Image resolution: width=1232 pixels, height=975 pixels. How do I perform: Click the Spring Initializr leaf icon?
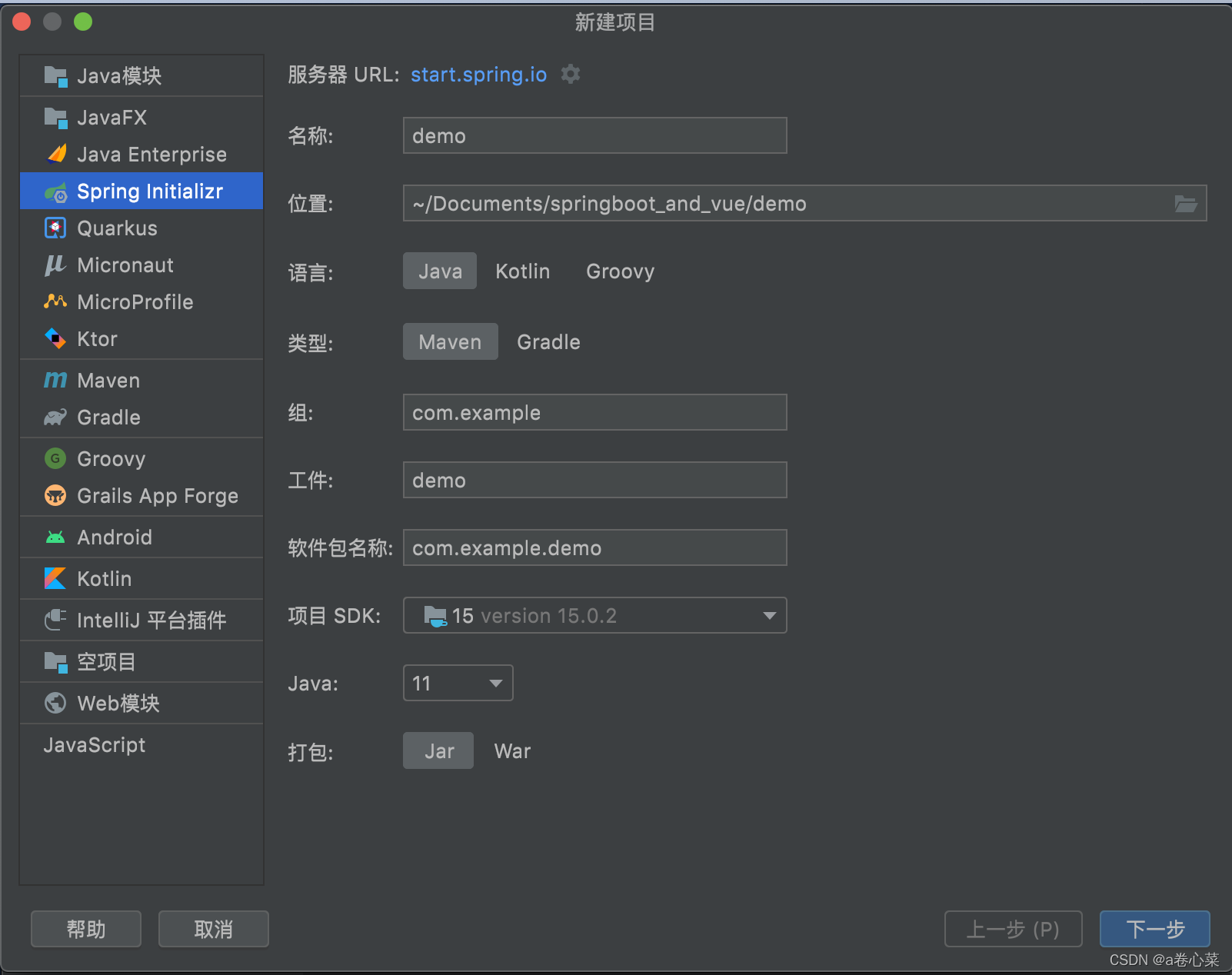pos(56,192)
